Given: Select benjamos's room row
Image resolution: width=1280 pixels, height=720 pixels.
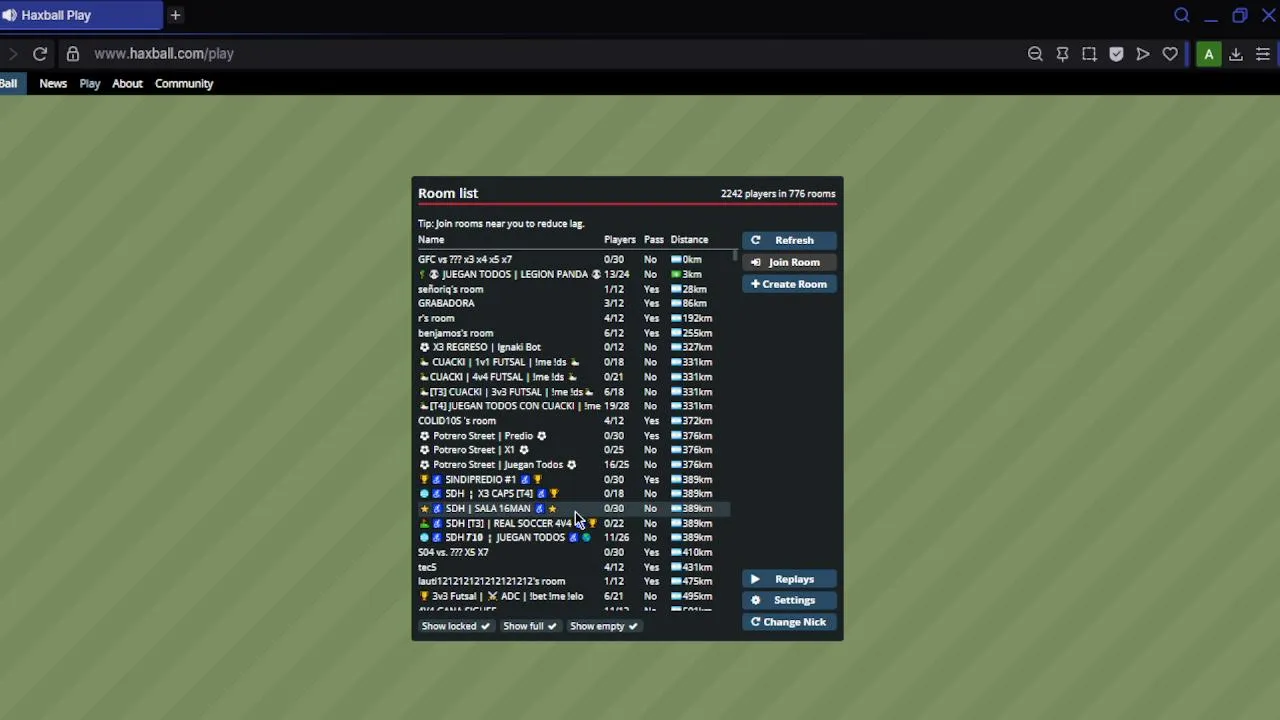Looking at the screenshot, I should pos(574,333).
